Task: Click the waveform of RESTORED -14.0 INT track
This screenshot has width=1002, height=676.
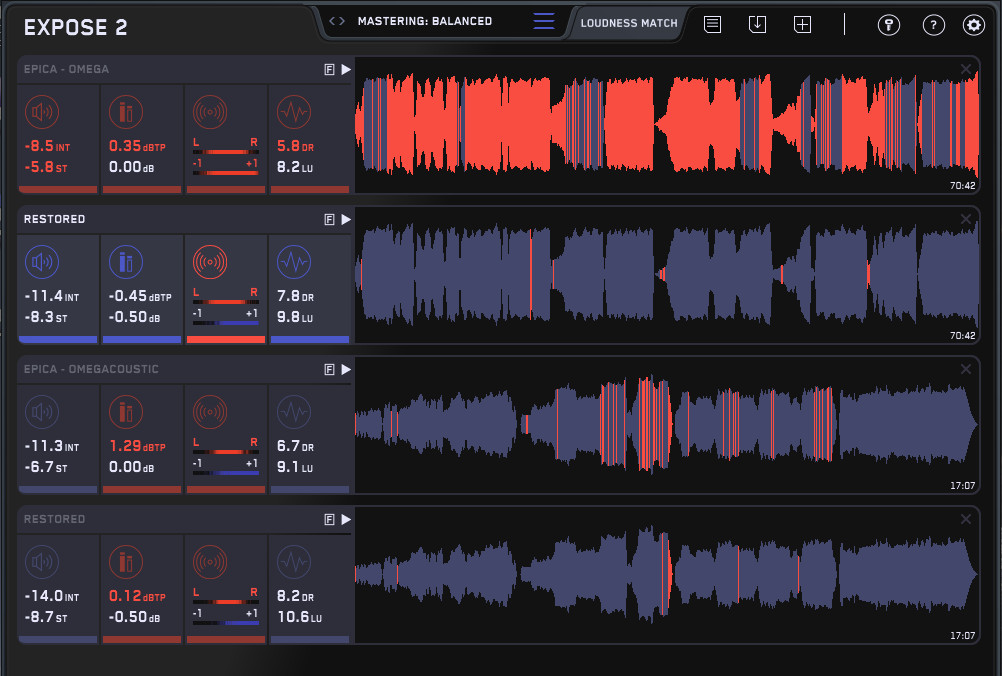Action: (x=667, y=575)
